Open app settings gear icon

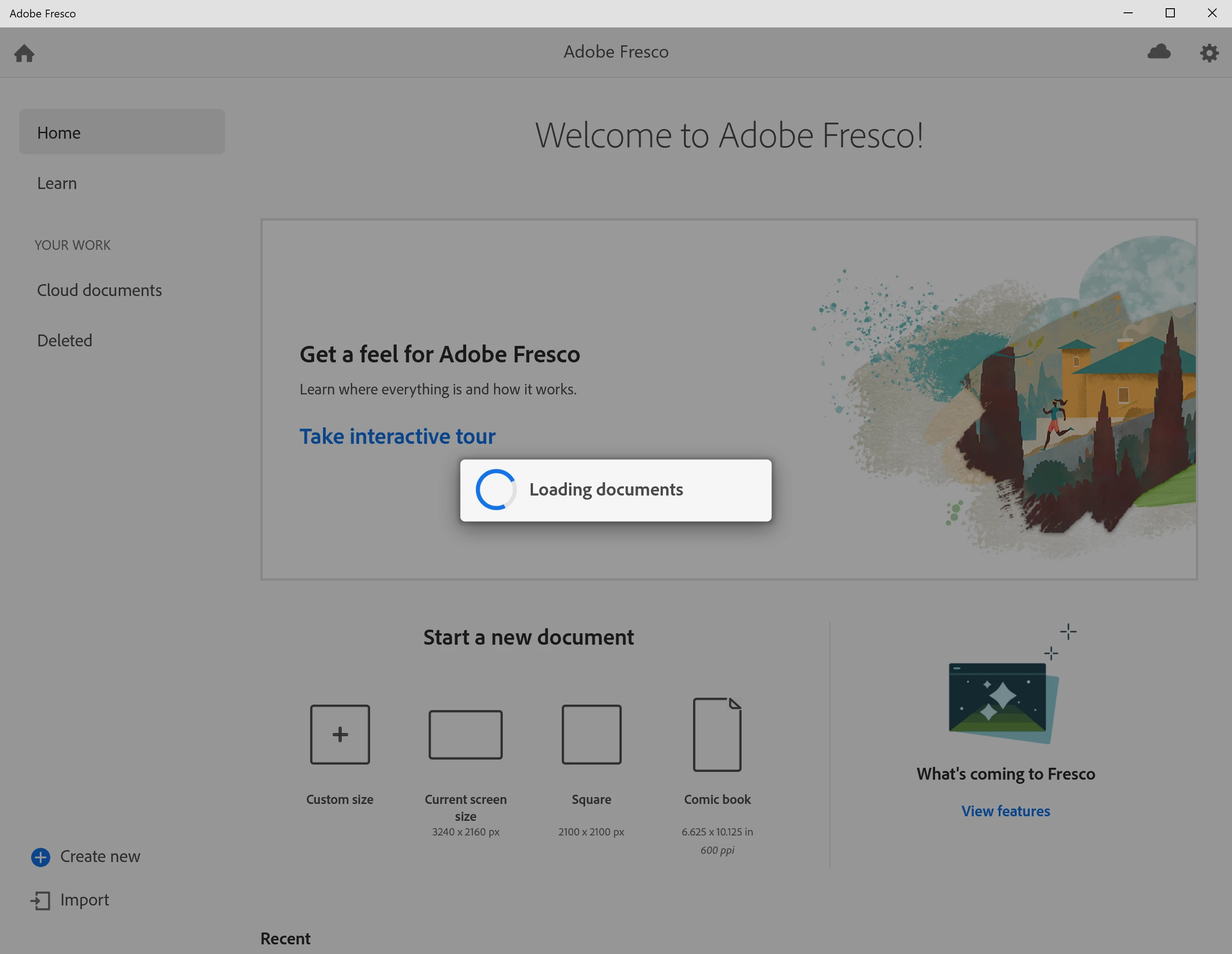[x=1209, y=53]
